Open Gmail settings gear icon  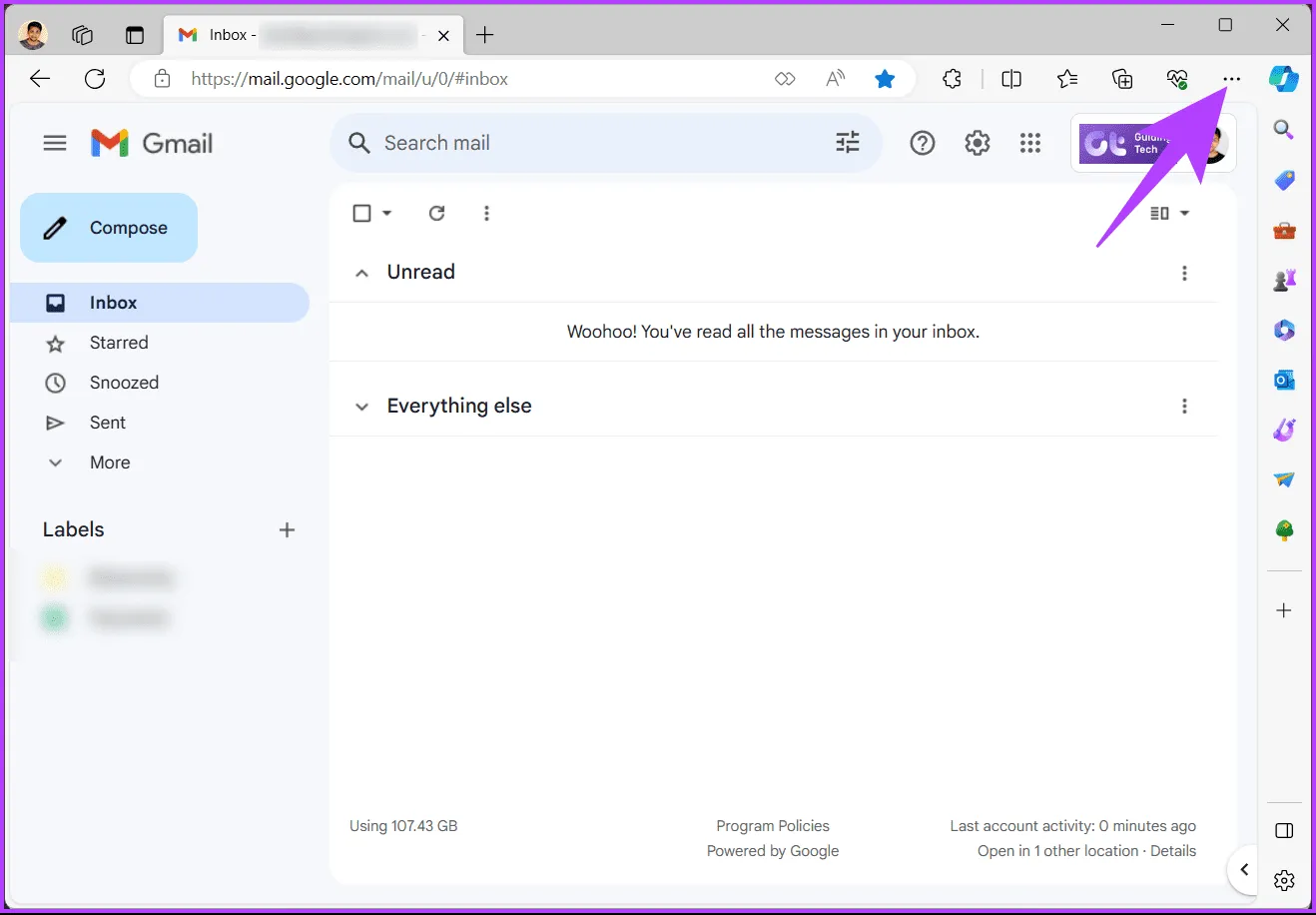(x=977, y=143)
